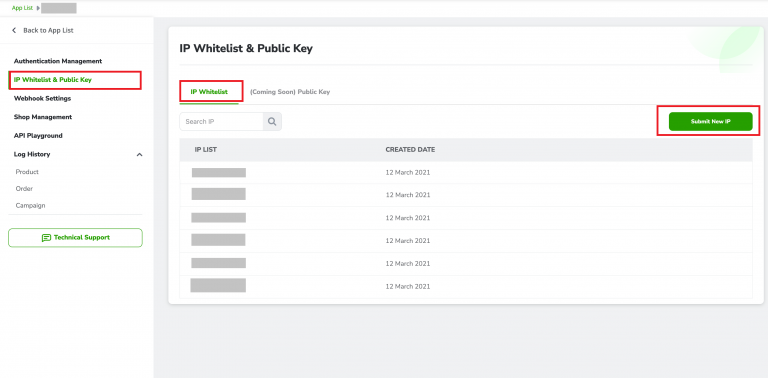Click the Technical Support button
768x378 pixels.
tap(75, 237)
